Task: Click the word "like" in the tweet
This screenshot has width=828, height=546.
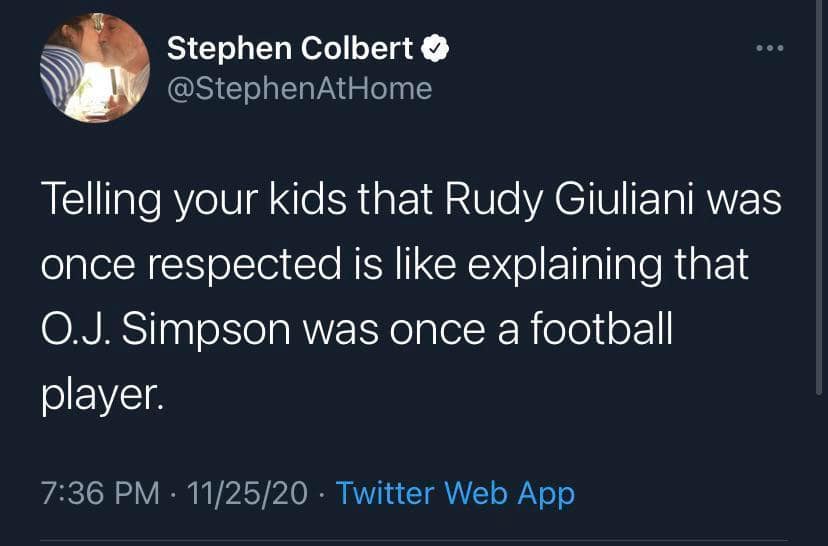Action: tap(421, 266)
